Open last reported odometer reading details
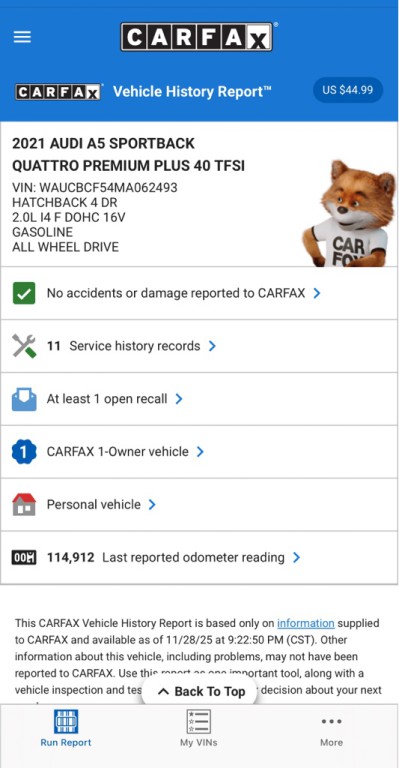Screen dimensions: 399x768 point(199,557)
